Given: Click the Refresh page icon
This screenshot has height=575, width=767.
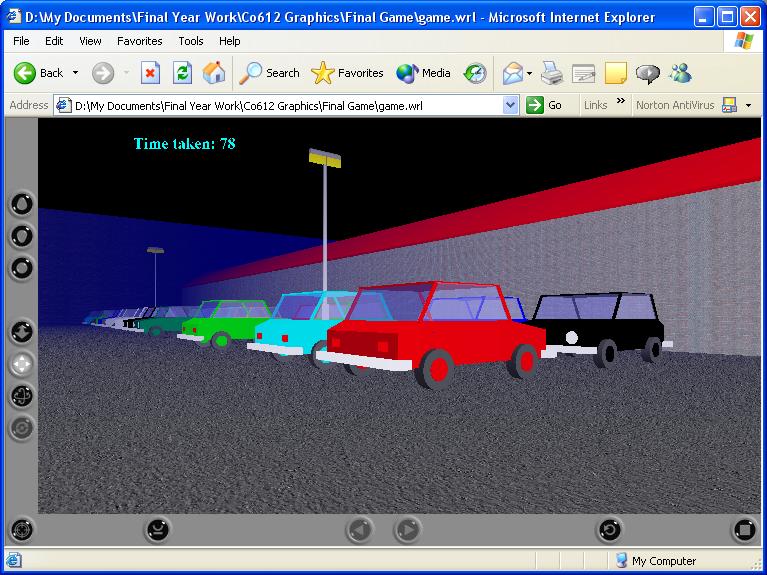Looking at the screenshot, I should tap(182, 73).
